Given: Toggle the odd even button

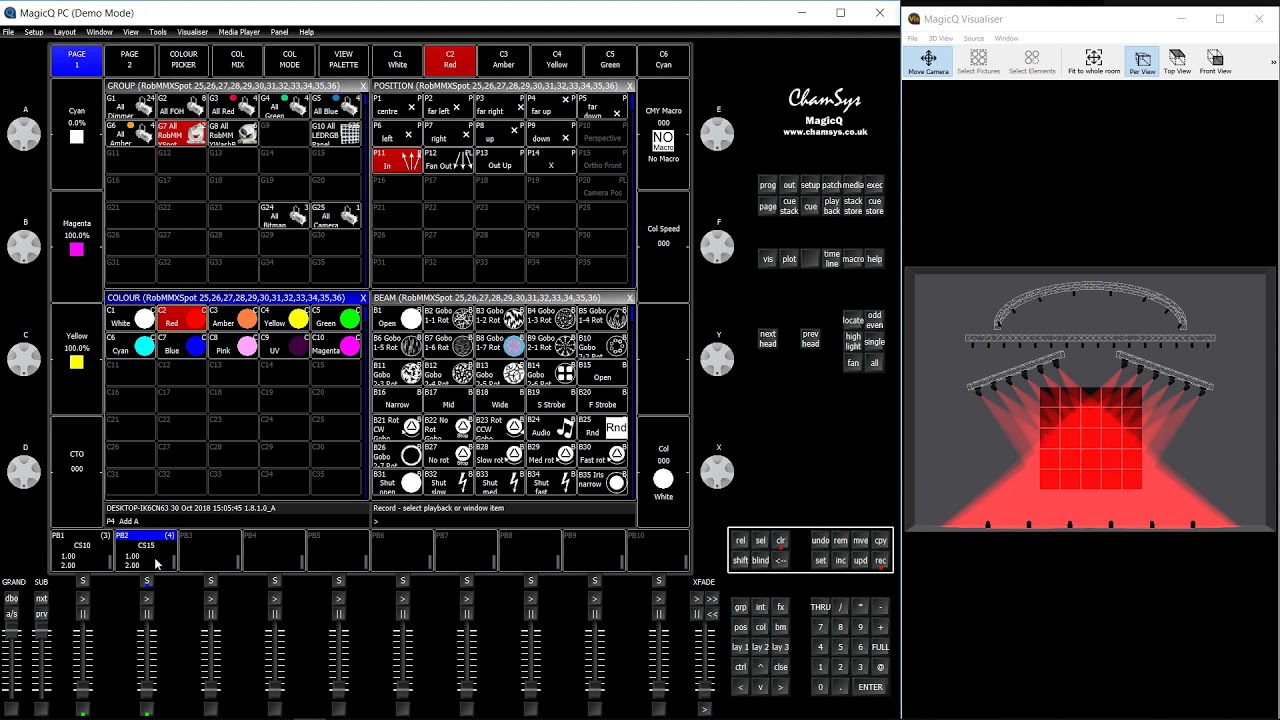Looking at the screenshot, I should click(x=875, y=320).
